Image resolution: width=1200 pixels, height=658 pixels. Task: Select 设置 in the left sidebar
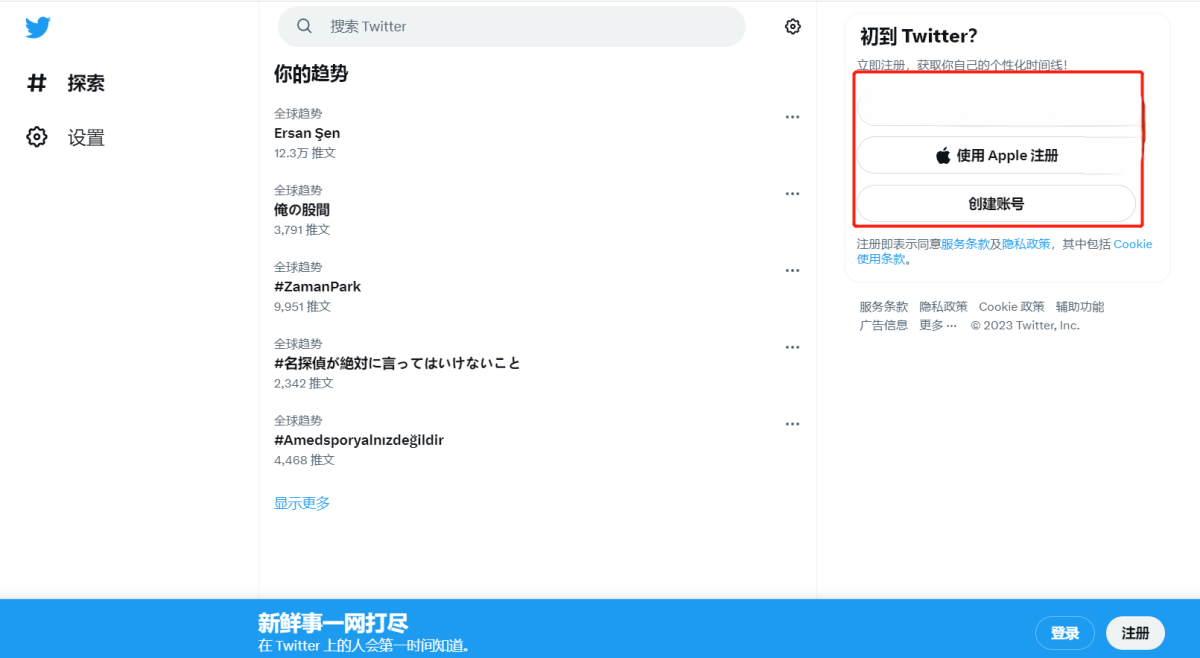pos(85,137)
